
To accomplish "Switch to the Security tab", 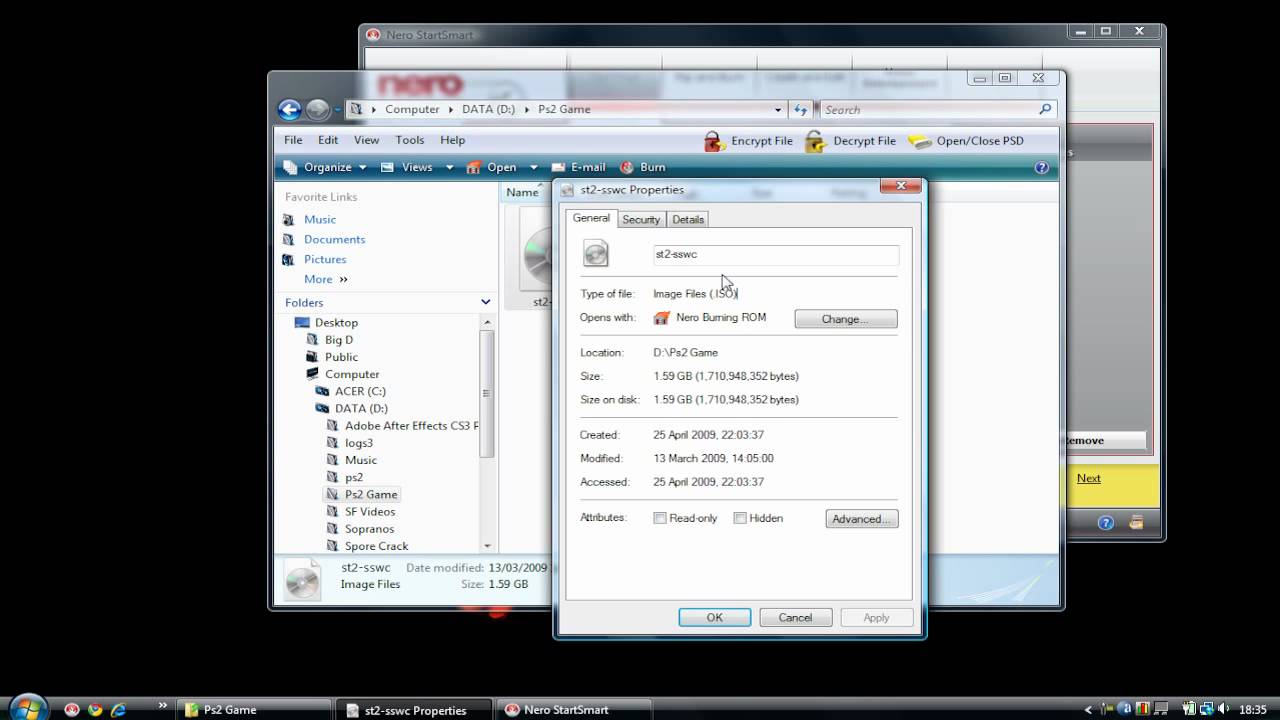I will (641, 218).
